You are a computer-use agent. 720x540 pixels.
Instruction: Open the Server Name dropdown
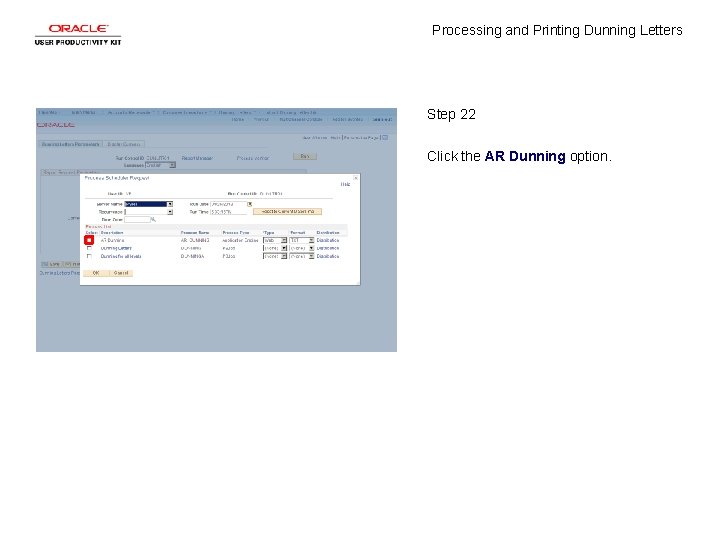click(x=148, y=204)
